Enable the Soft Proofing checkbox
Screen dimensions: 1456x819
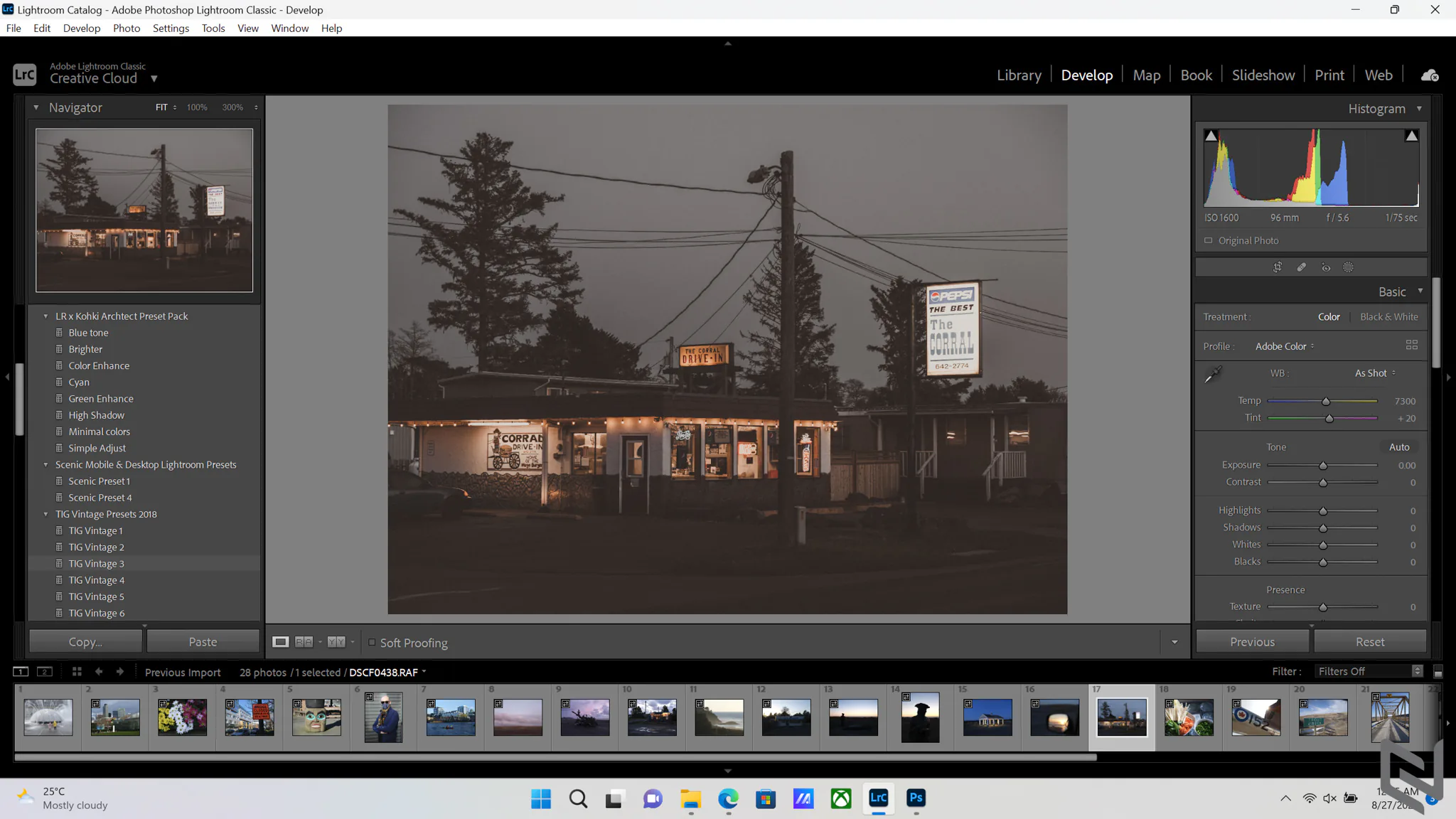372,642
